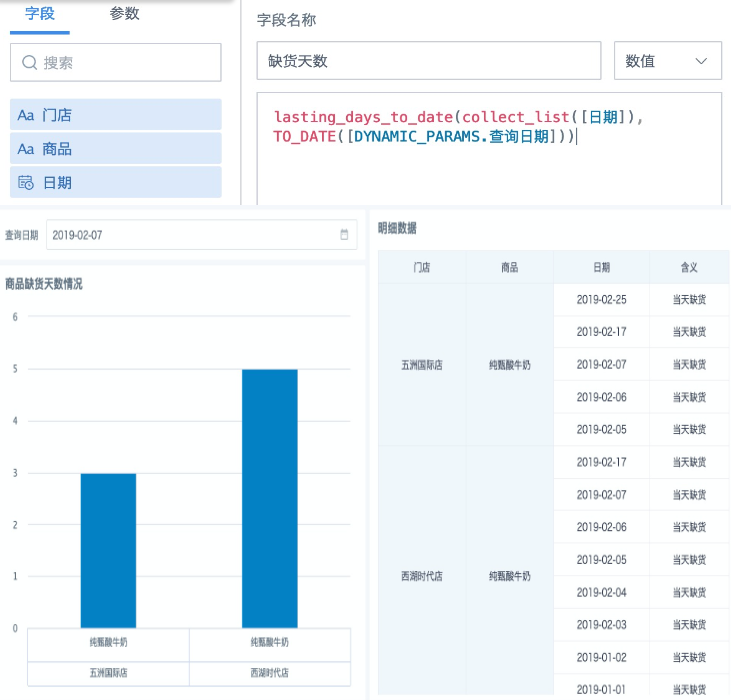
Task: Click the 含义 column header
Action: [689, 267]
